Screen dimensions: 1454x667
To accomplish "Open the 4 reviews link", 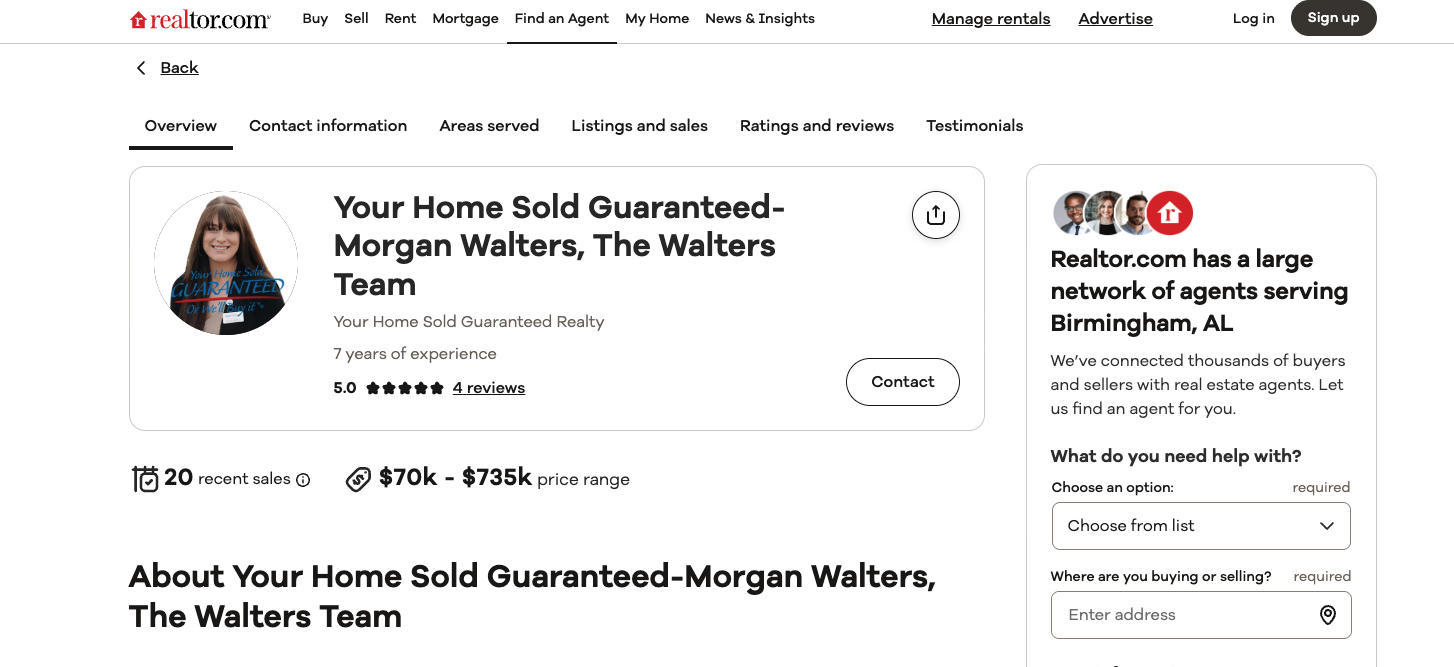I will [x=489, y=387].
